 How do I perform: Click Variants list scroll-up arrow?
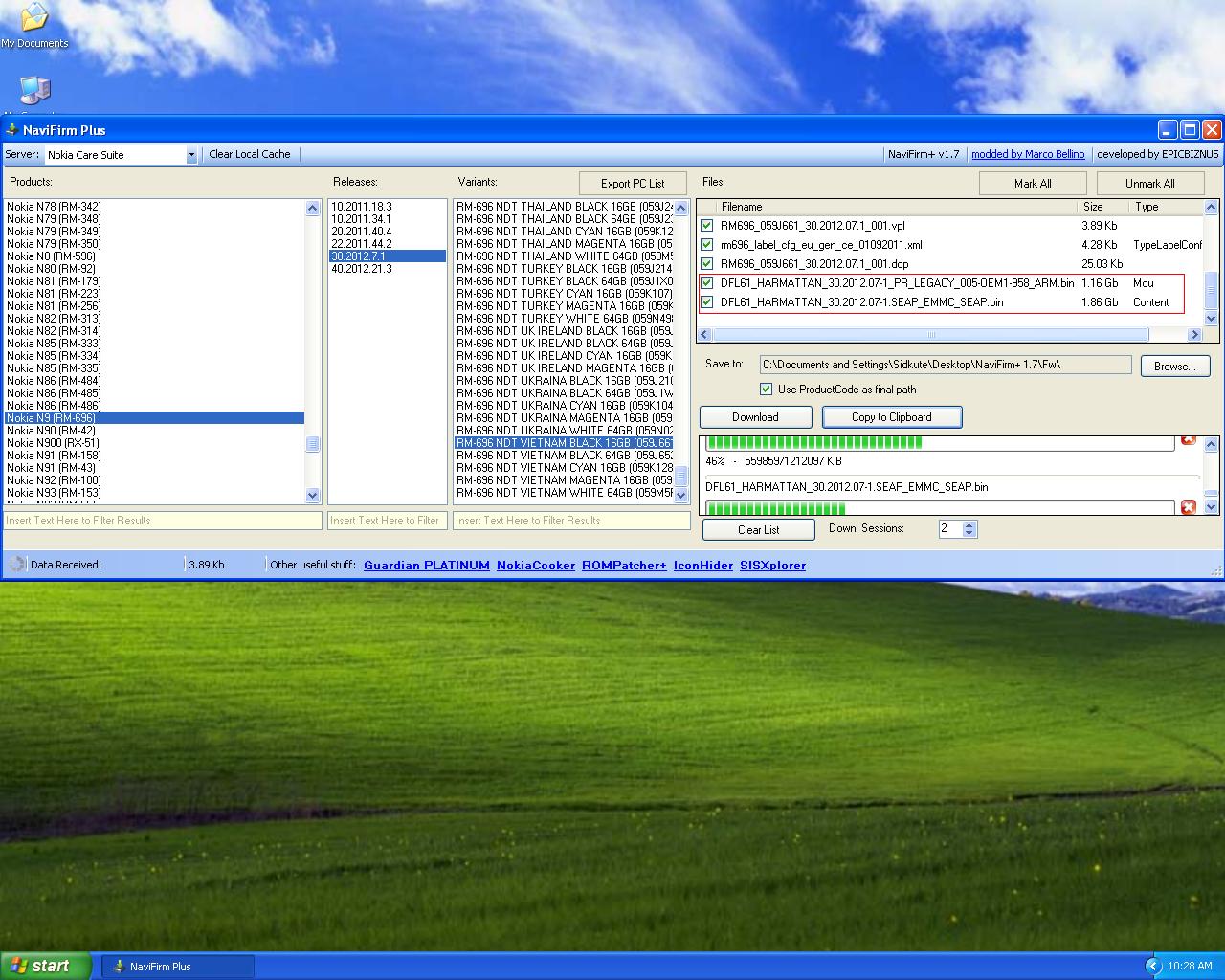[x=681, y=208]
